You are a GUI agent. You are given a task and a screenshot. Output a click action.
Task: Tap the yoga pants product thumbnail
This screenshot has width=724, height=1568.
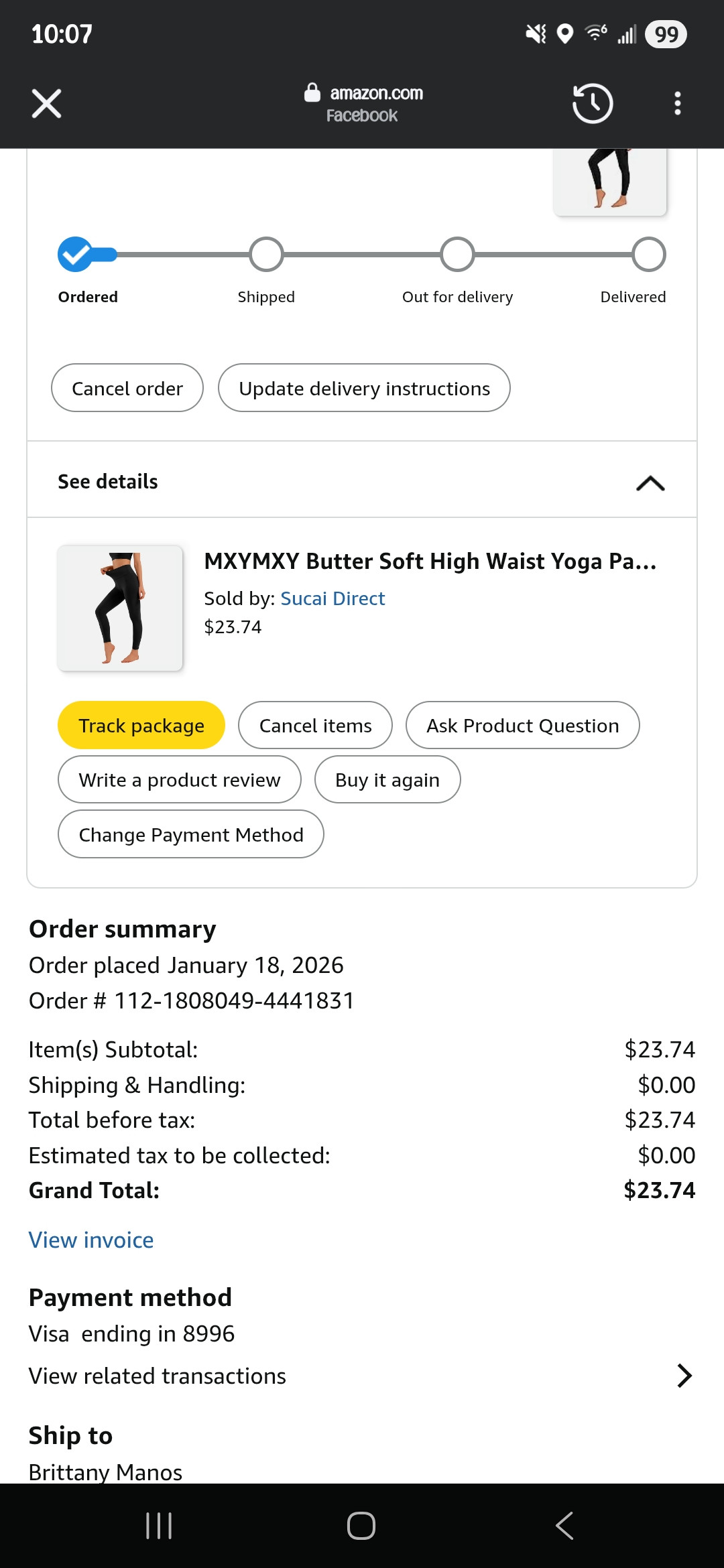pyautogui.click(x=120, y=608)
